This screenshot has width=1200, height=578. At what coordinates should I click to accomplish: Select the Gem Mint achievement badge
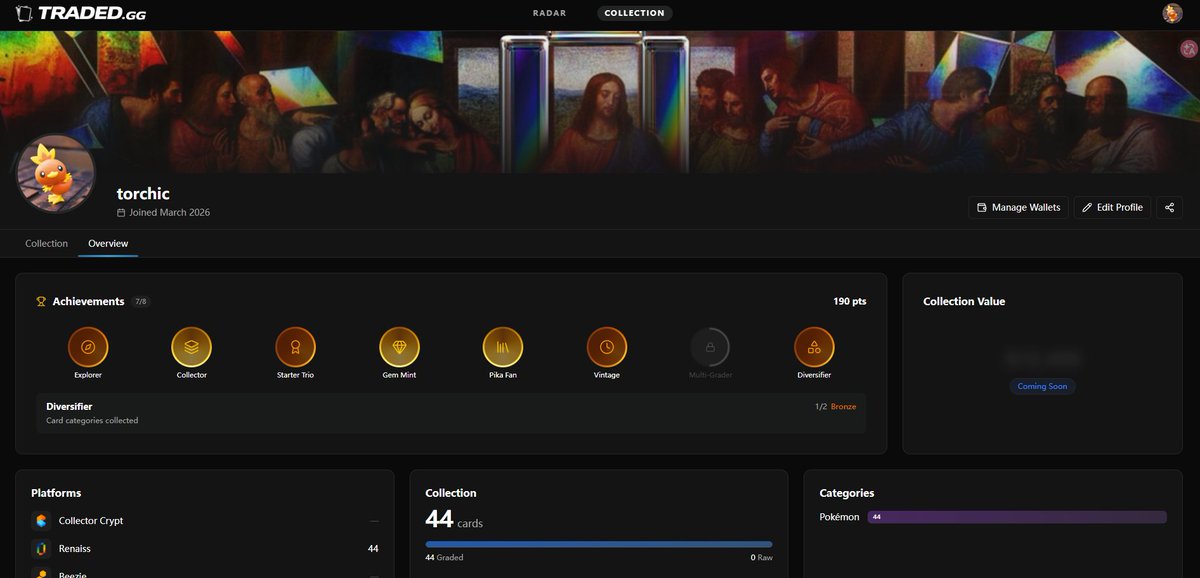(x=399, y=347)
